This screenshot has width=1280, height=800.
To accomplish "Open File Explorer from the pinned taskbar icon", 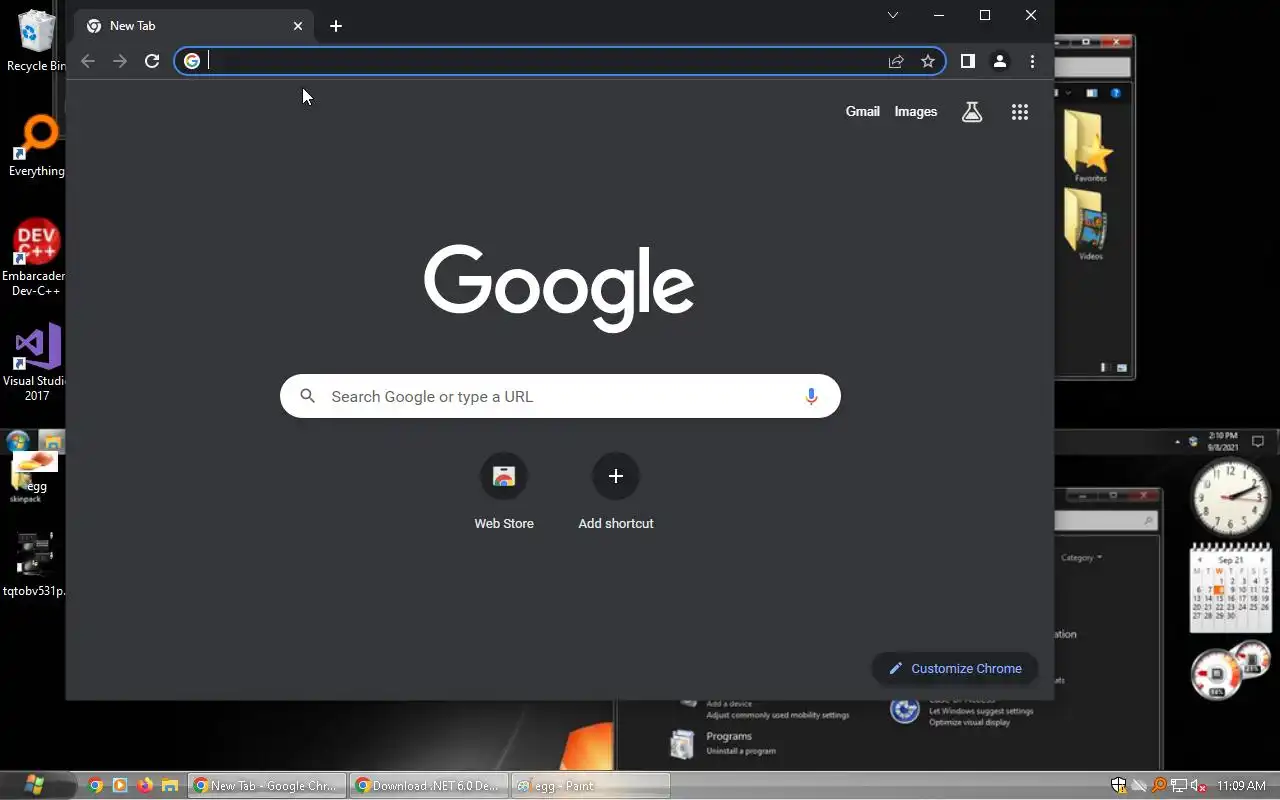I will click(170, 786).
